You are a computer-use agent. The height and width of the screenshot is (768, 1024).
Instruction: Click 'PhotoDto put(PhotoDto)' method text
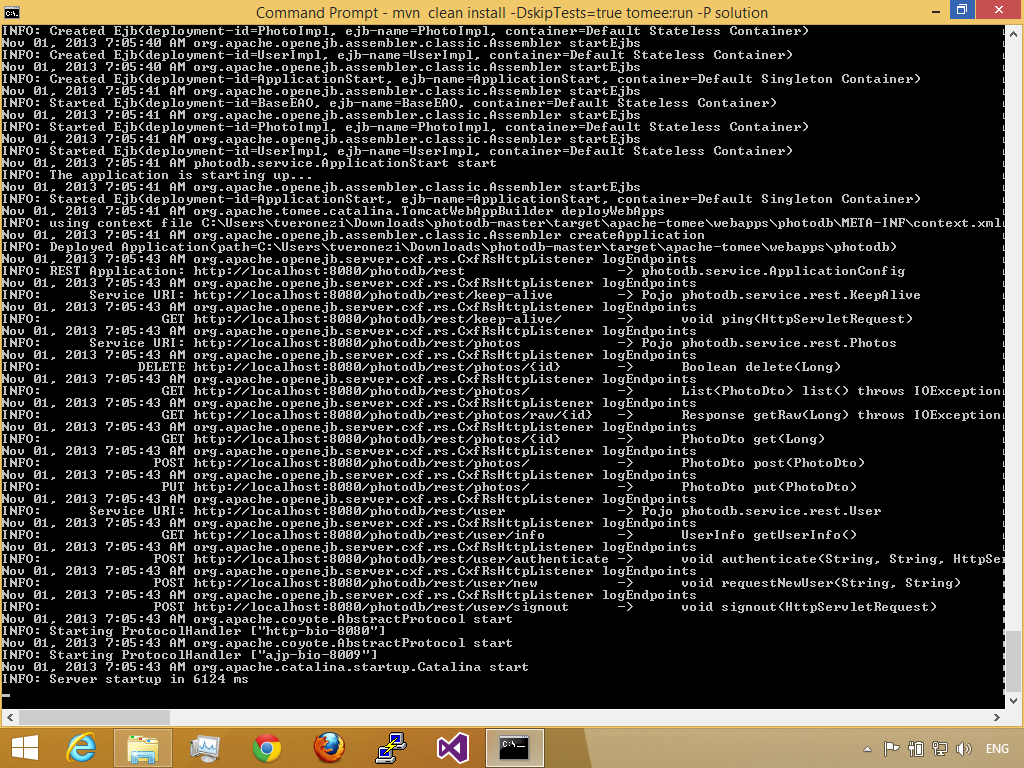click(x=769, y=487)
